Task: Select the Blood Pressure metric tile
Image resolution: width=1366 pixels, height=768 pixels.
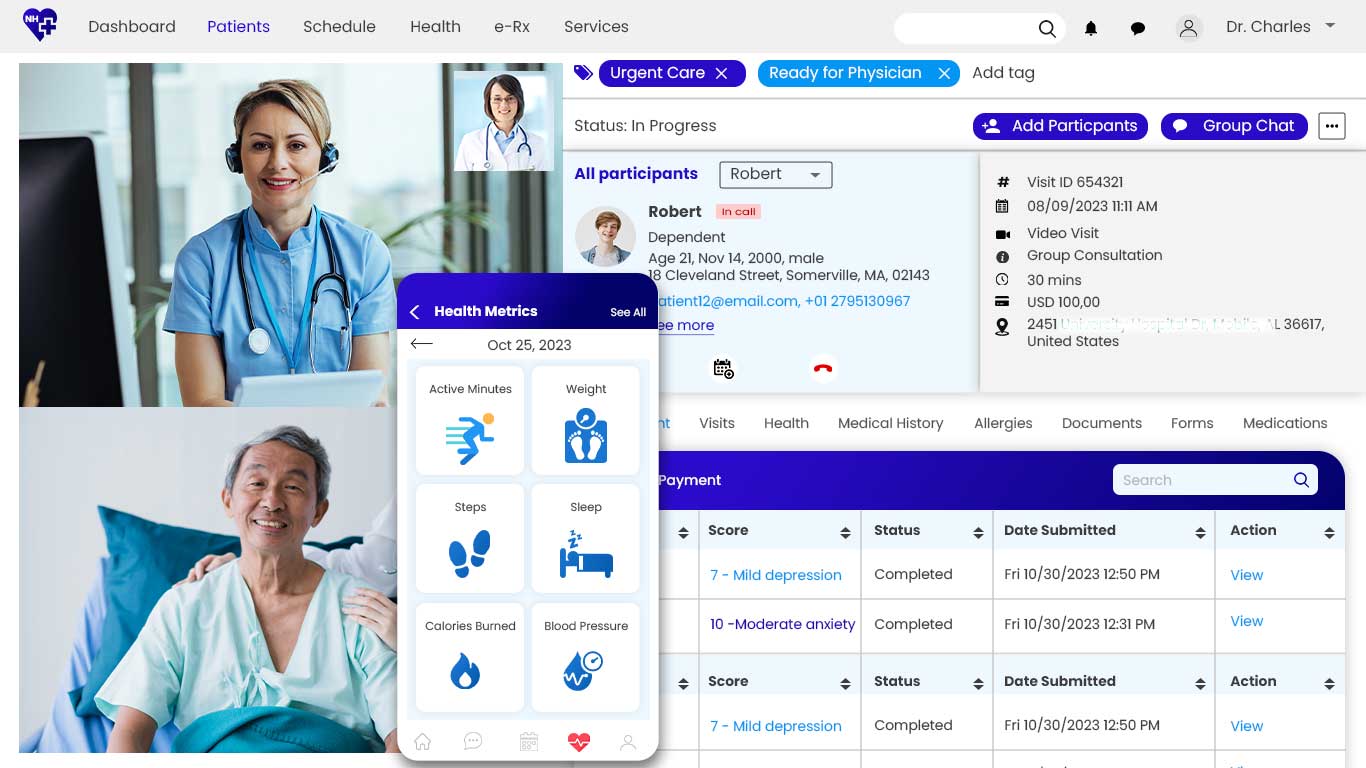Action: click(x=585, y=657)
